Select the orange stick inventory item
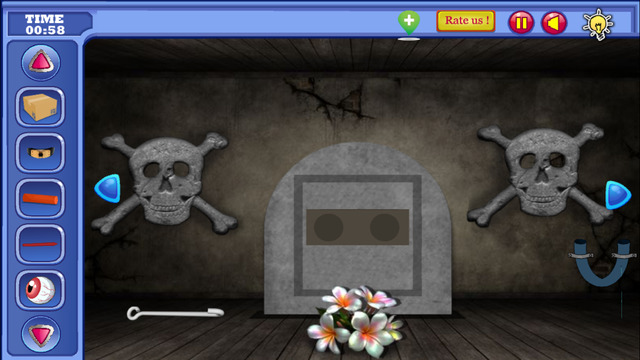 40,199
